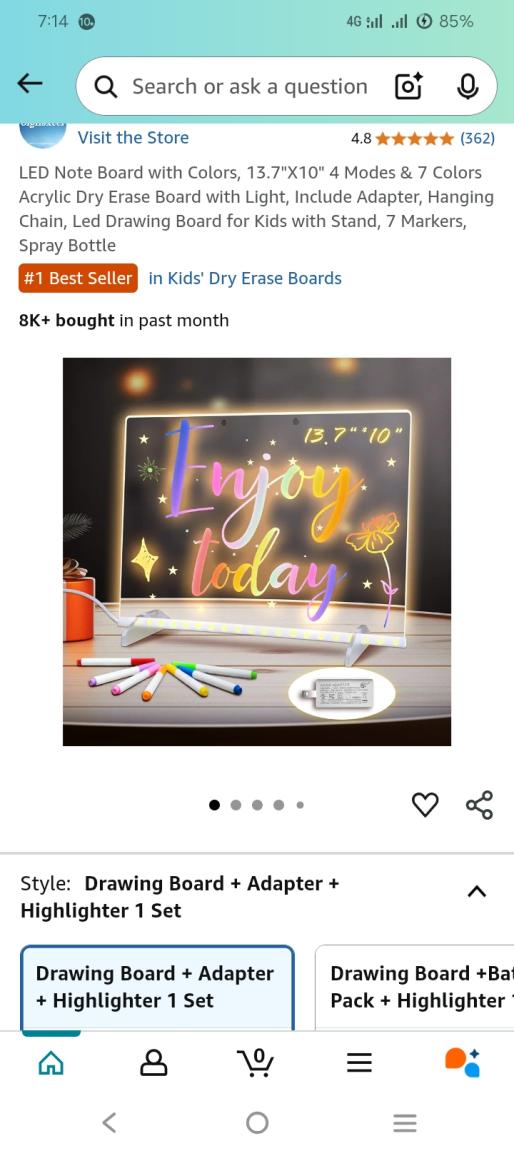Open Kids' Dry Erase Boards category link
Image resolution: width=514 pixels, height=1151 pixels.
(x=245, y=278)
